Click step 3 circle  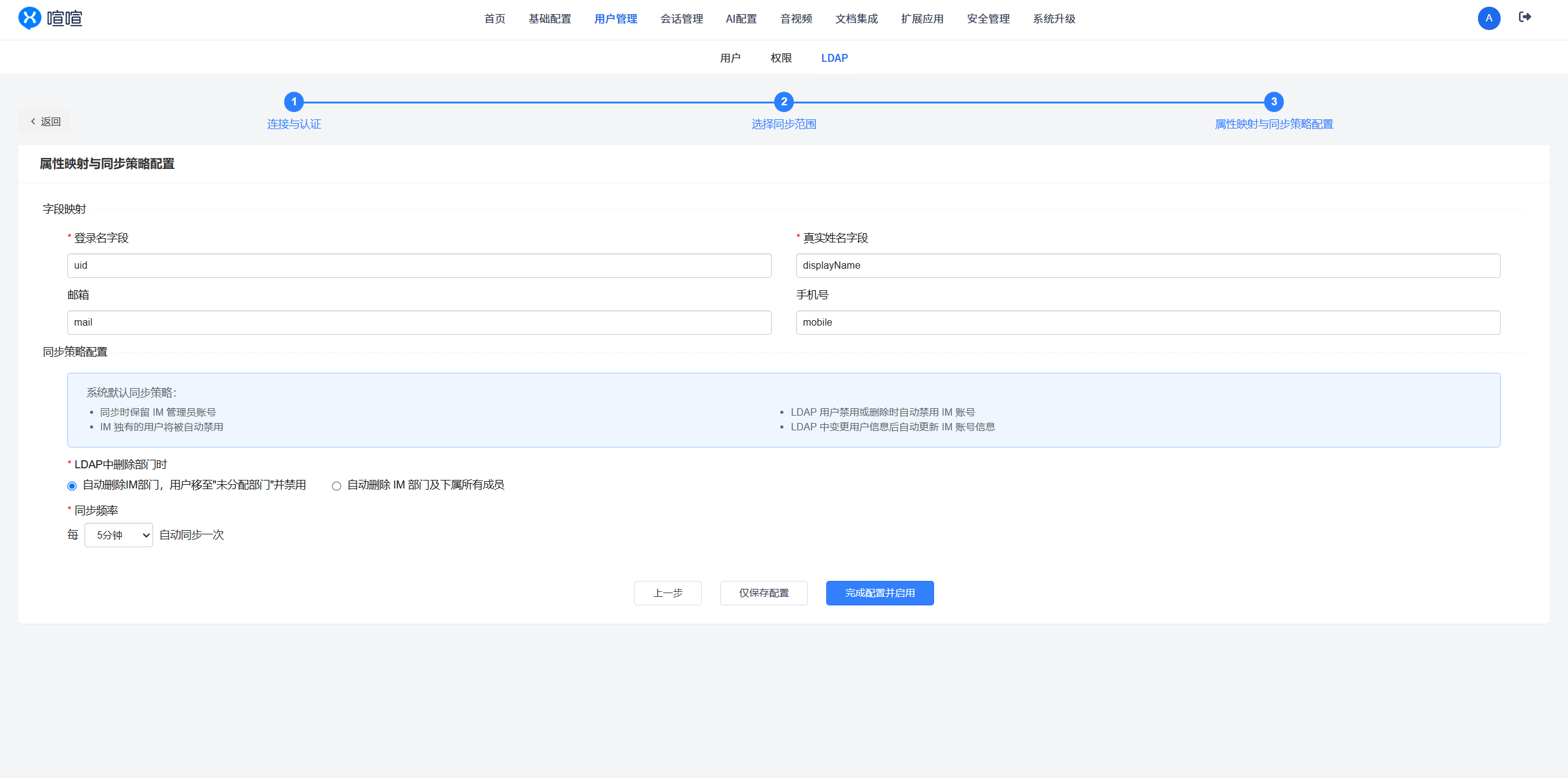(1274, 102)
